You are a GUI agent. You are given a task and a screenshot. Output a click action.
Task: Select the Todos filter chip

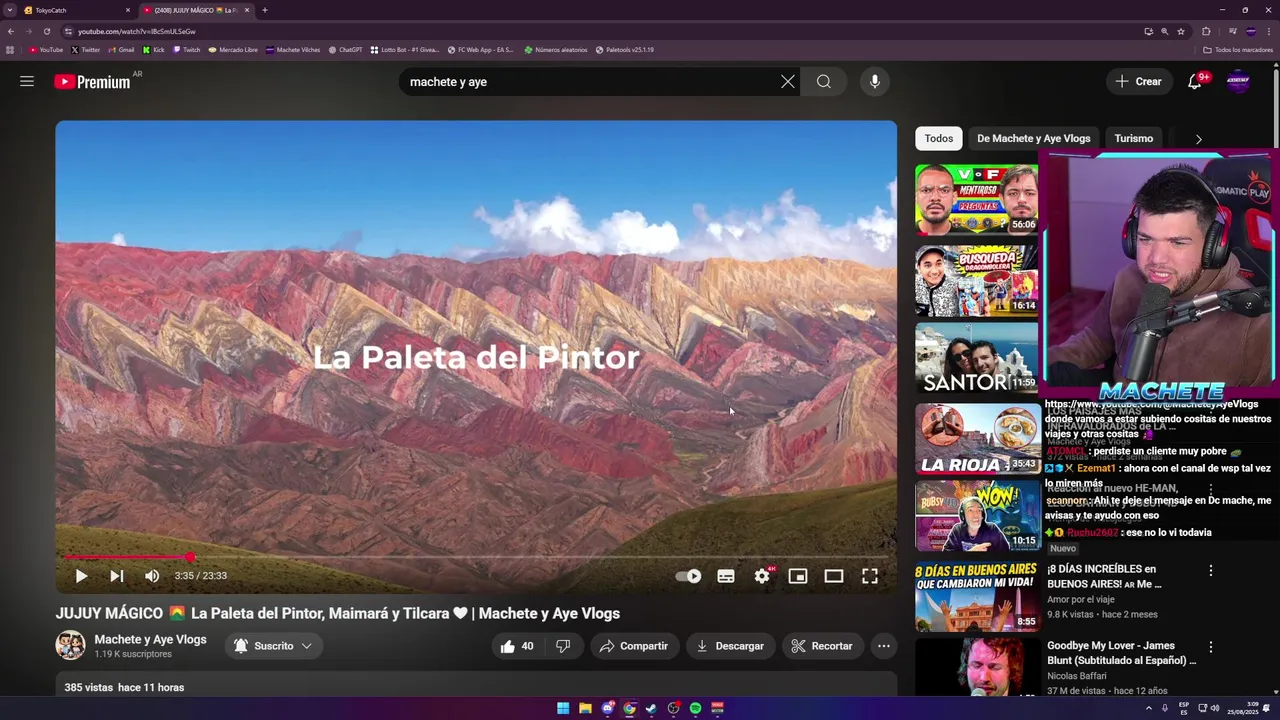coord(939,139)
